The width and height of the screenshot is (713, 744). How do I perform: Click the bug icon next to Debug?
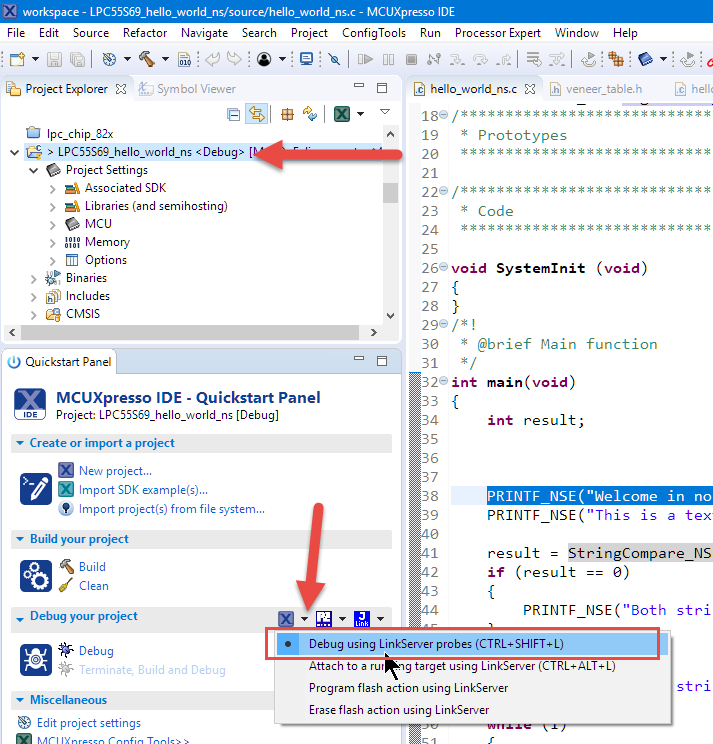pos(67,650)
